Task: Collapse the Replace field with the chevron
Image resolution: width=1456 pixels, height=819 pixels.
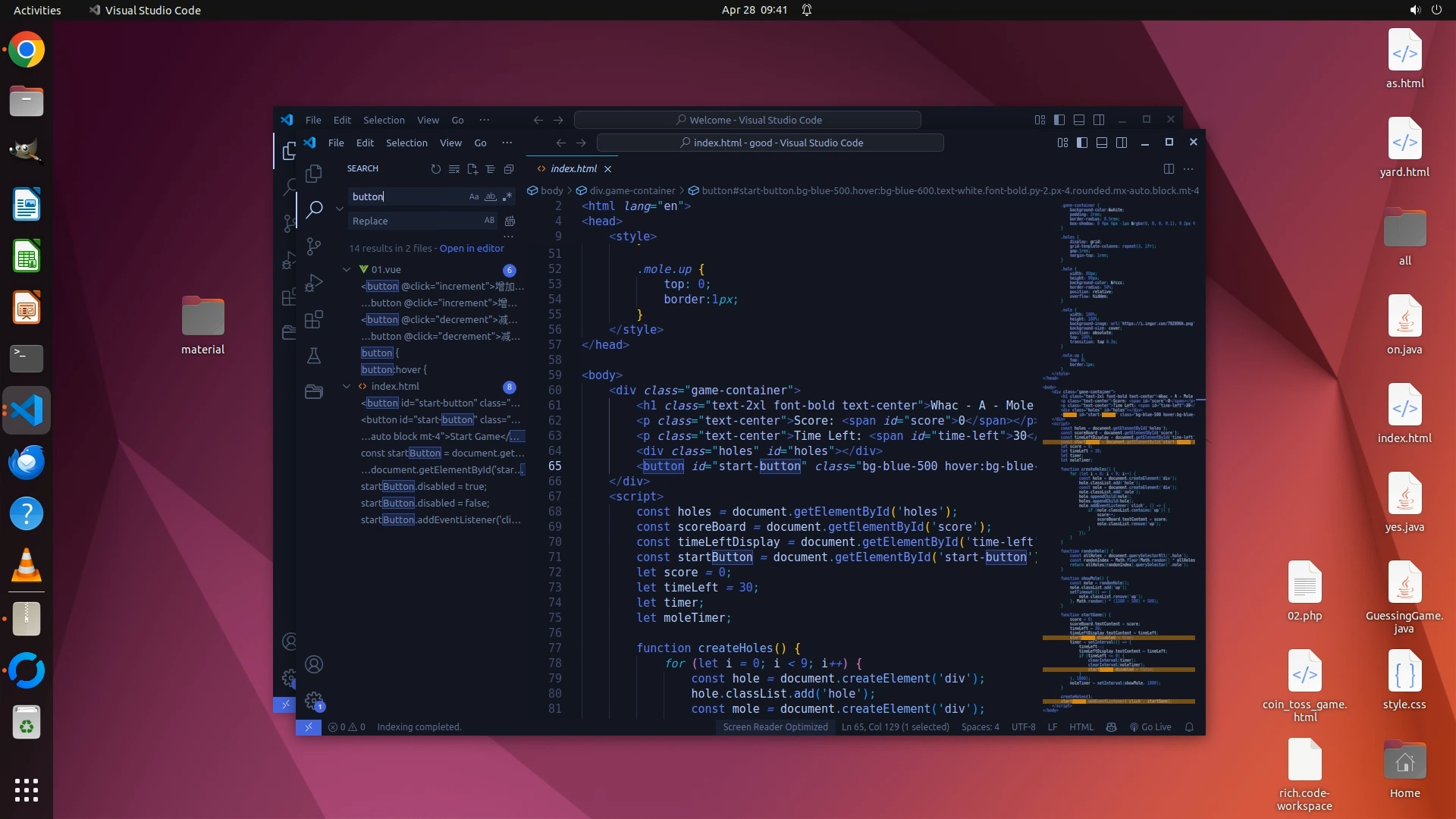Action: pos(340,209)
